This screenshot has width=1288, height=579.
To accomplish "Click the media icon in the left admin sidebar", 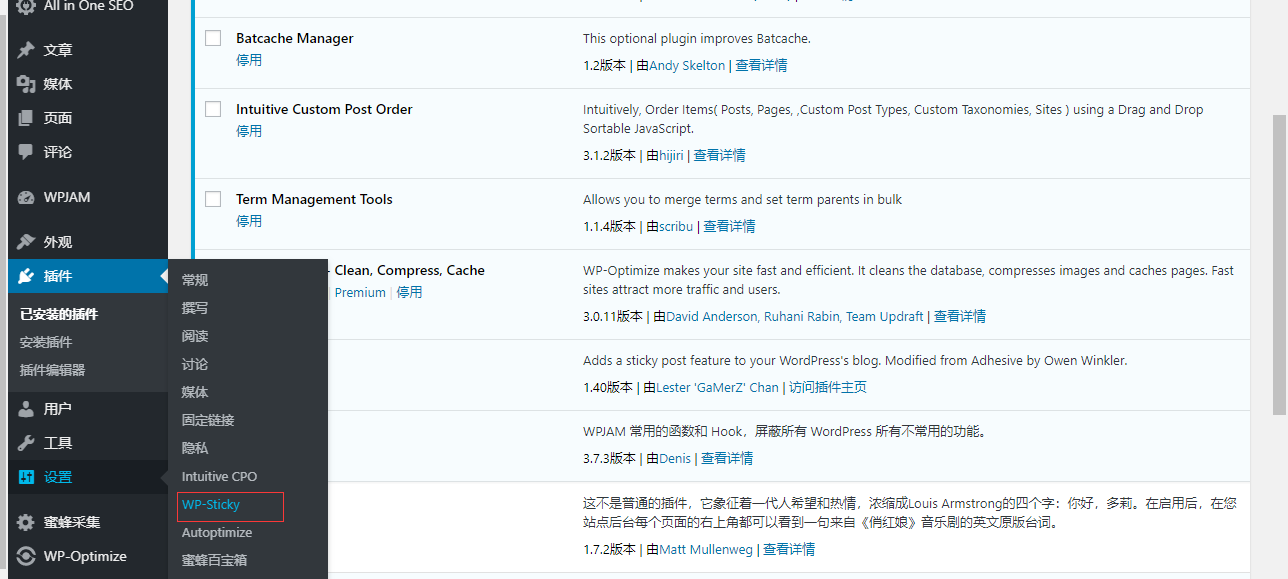I will tap(26, 84).
